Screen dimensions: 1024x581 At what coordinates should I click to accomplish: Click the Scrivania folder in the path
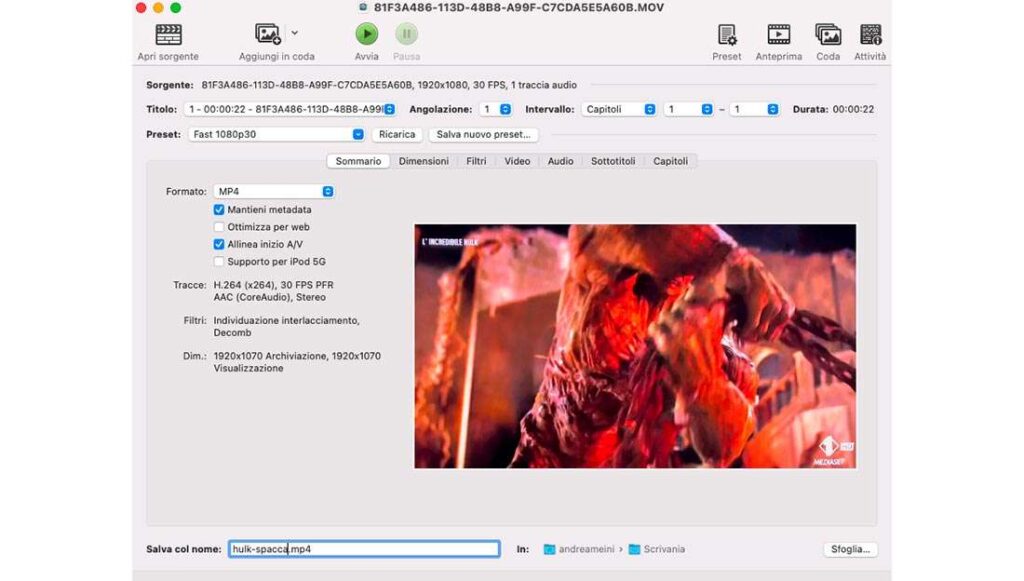pos(656,549)
